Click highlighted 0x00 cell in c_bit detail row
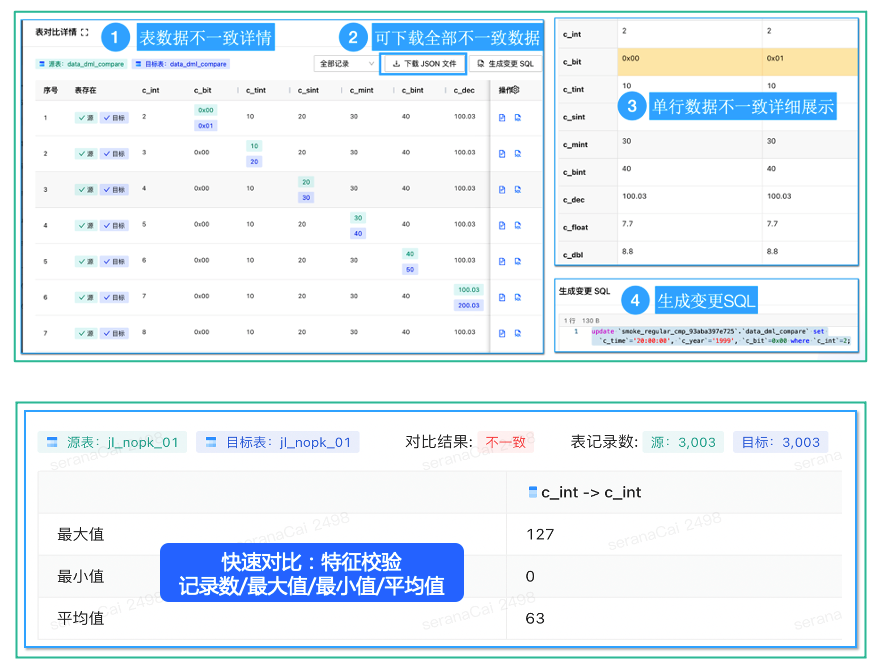 [690, 62]
